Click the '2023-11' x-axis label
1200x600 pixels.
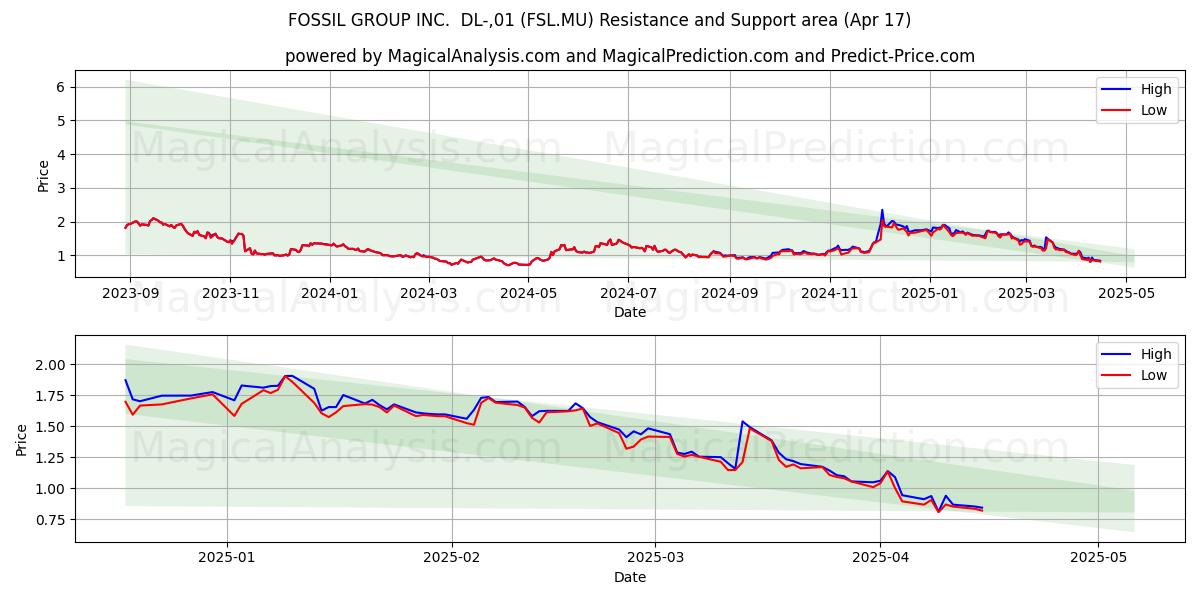(x=230, y=293)
